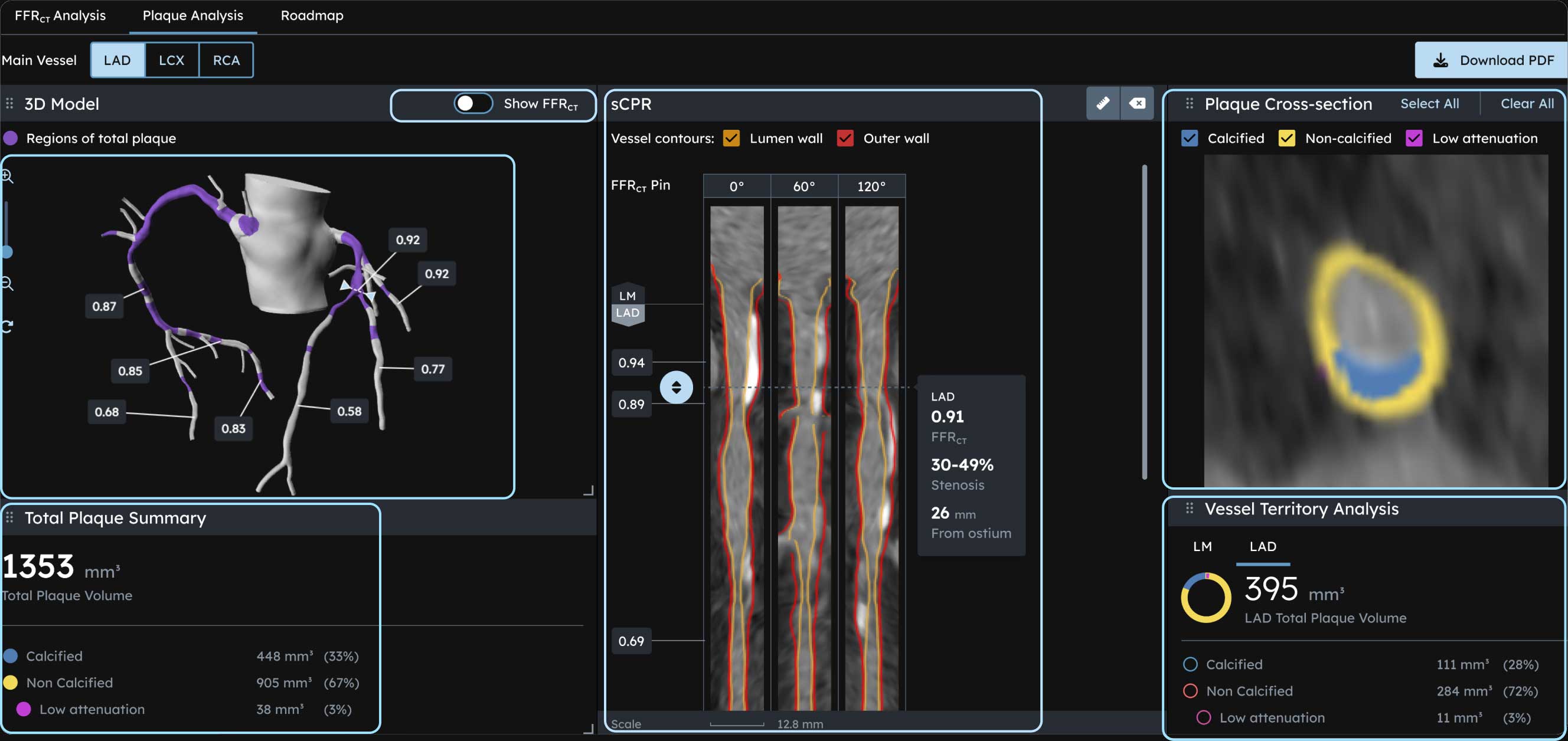Viewport: 1568px width, 741px height.
Task: Disable the Calcified plaque overlay checkbox
Action: tap(1190, 138)
